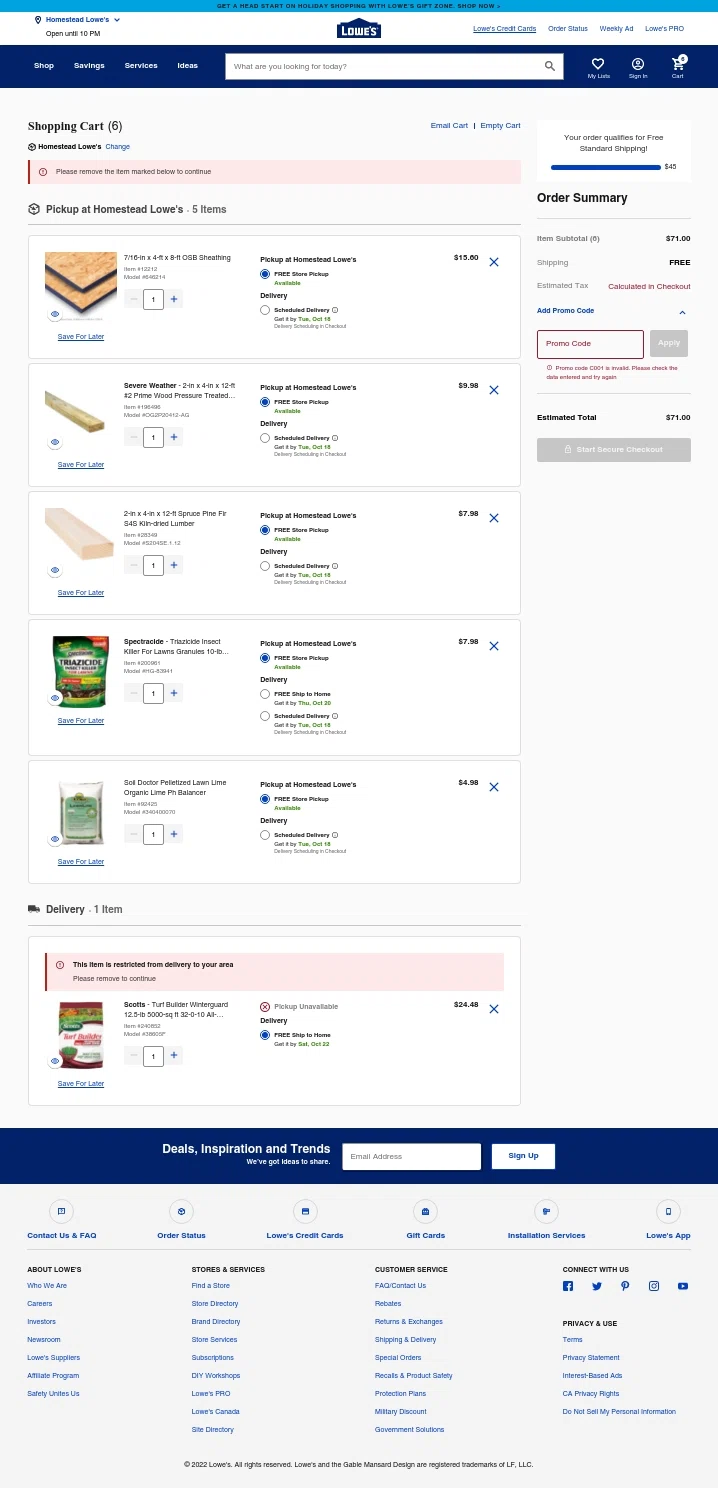Open Lowe's Facebook page icon
The width and height of the screenshot is (718, 1488).
click(x=568, y=1286)
